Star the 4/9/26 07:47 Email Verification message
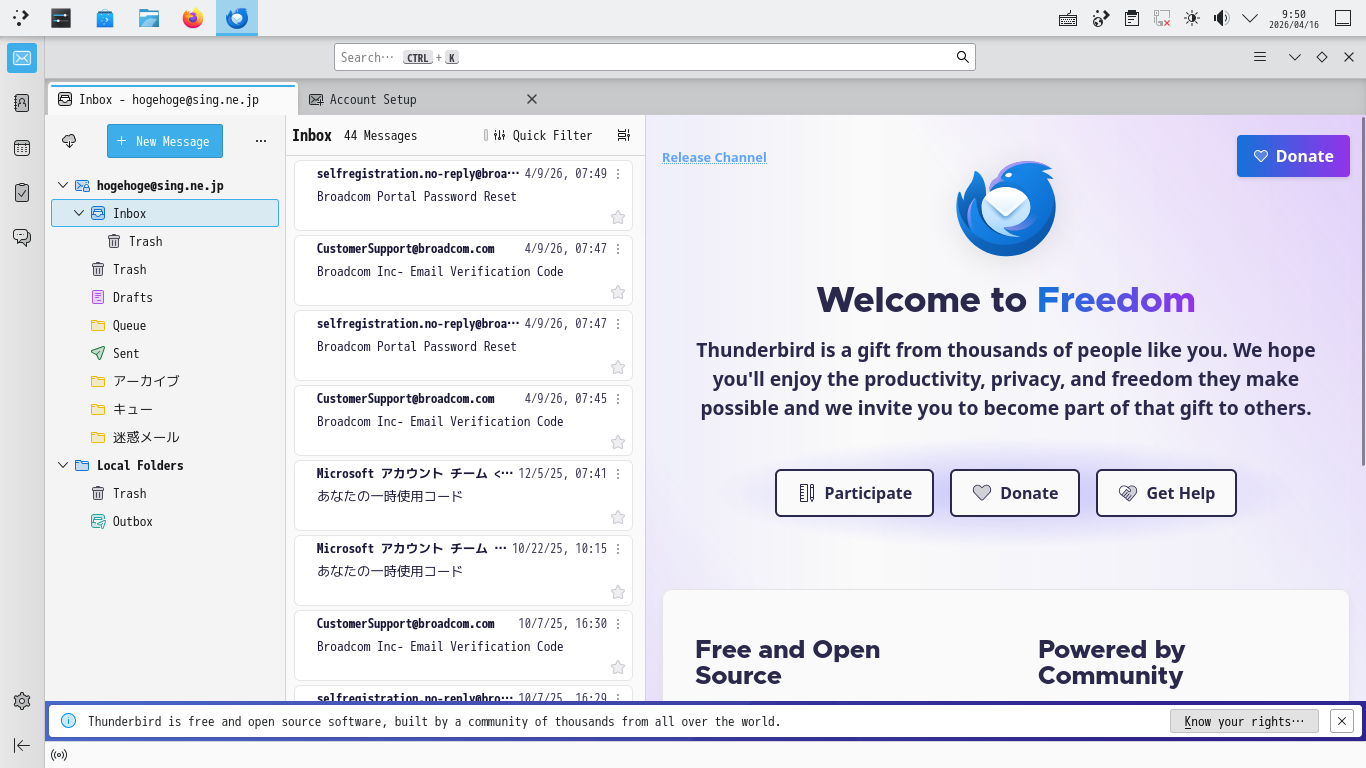 (618, 292)
